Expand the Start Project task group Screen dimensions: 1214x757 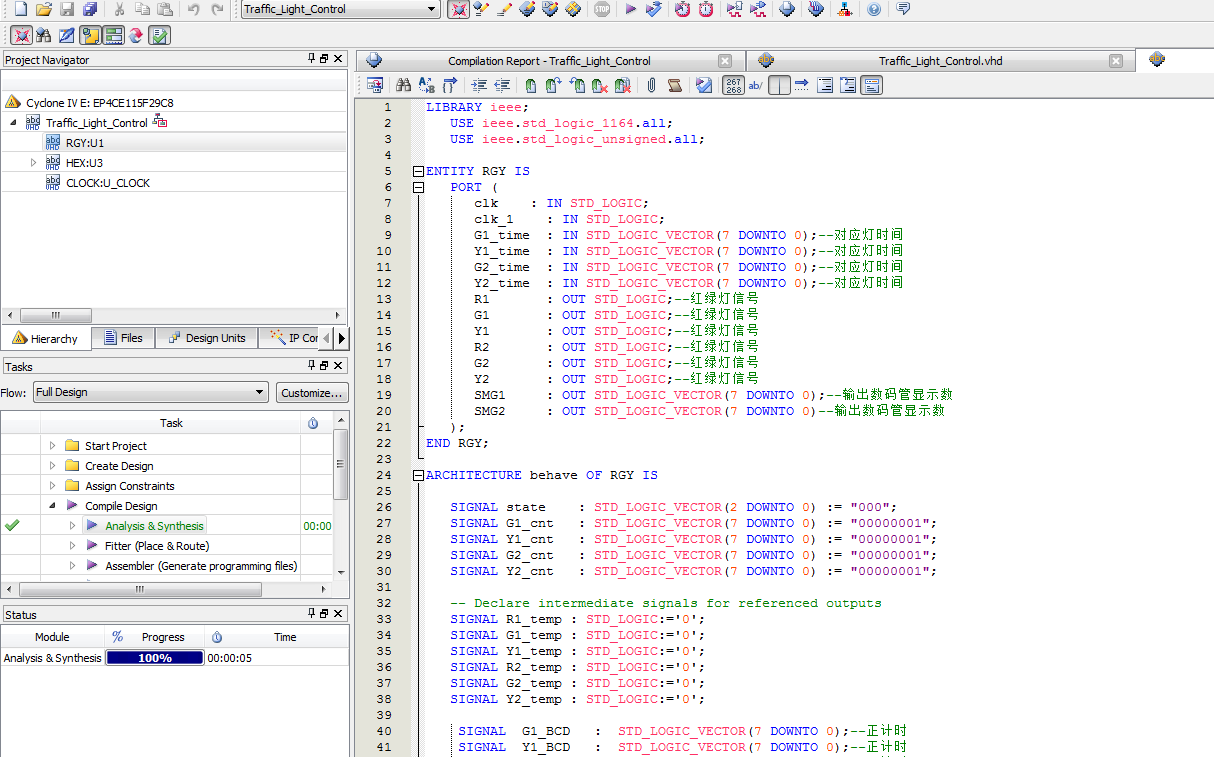52,446
